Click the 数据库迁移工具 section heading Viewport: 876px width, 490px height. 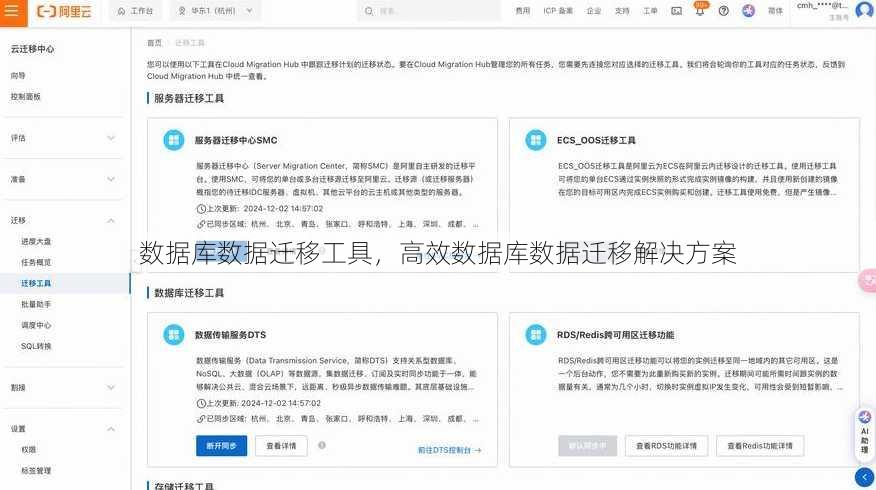click(x=189, y=293)
